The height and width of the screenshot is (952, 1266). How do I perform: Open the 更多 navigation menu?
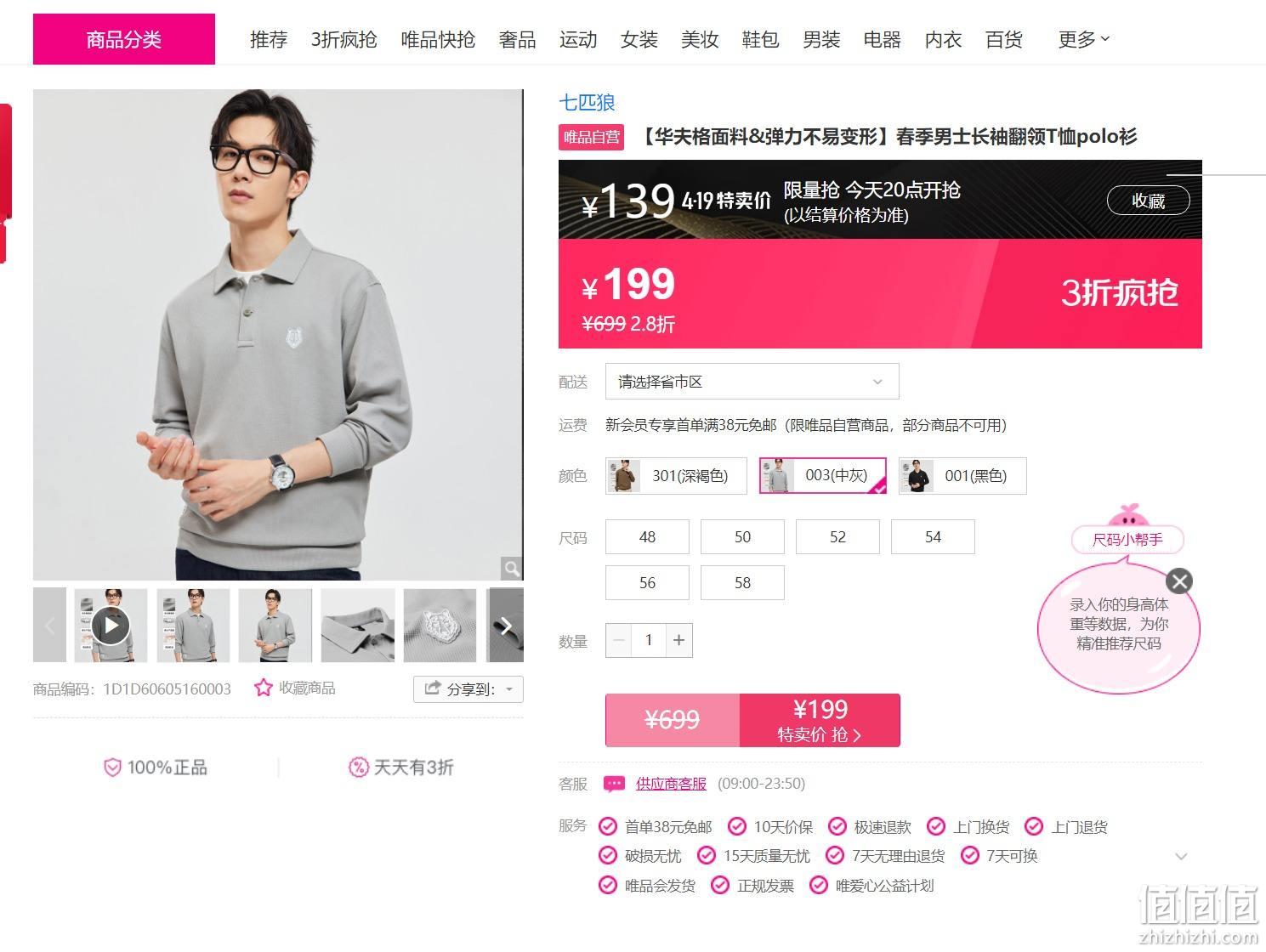tap(1083, 39)
